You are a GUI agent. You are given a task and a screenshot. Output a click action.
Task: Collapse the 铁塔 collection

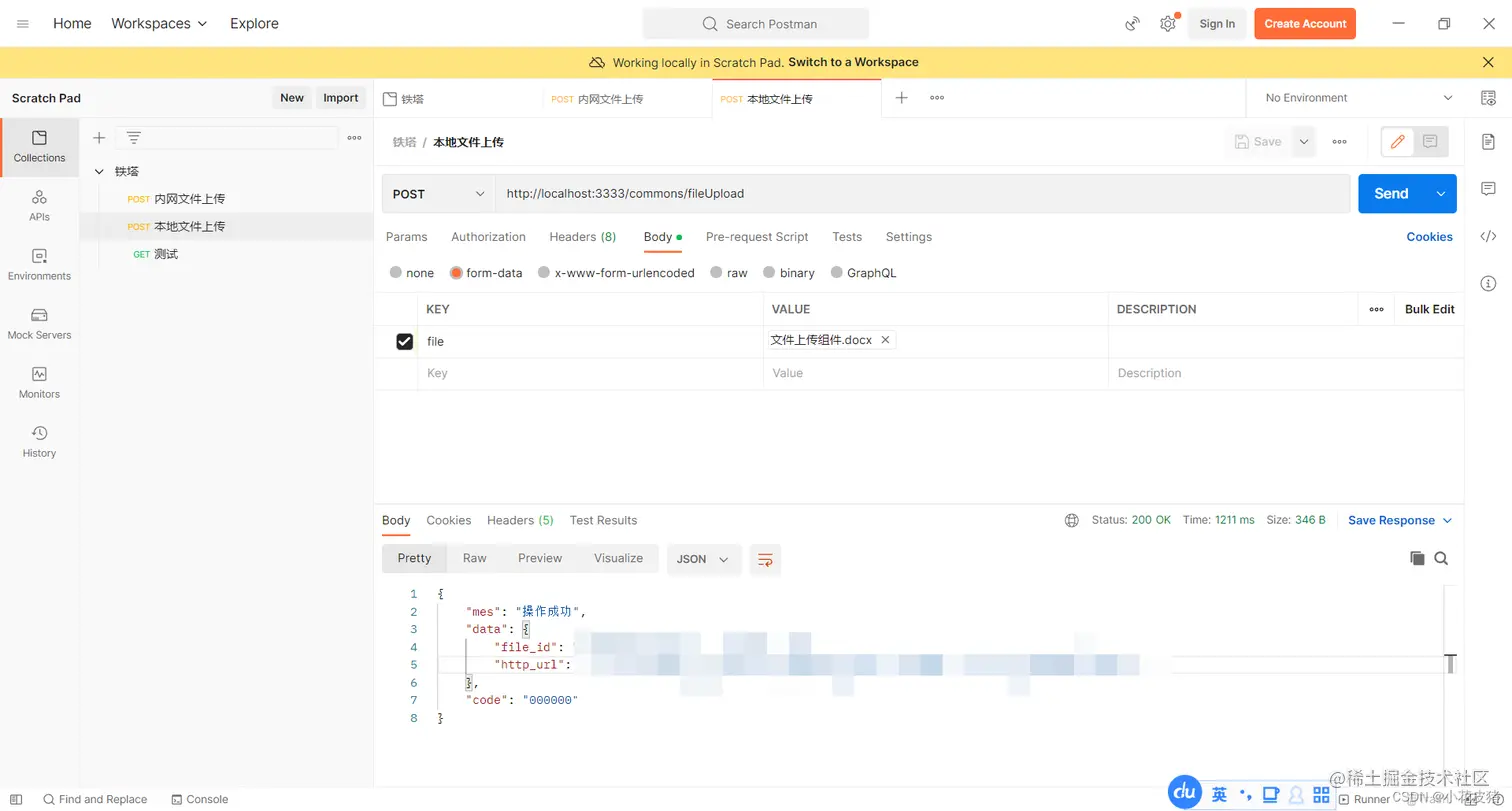tap(99, 172)
